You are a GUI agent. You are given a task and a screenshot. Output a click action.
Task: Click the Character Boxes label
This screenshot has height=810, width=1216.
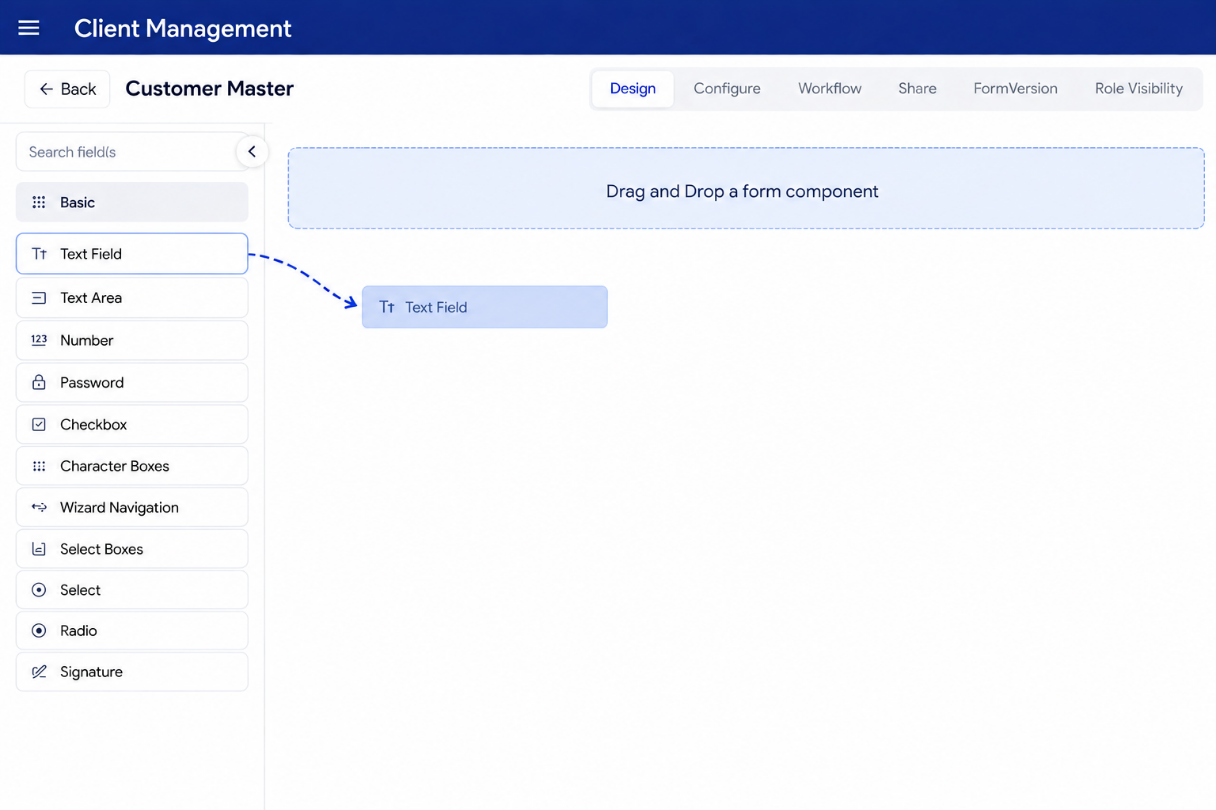tap(115, 466)
